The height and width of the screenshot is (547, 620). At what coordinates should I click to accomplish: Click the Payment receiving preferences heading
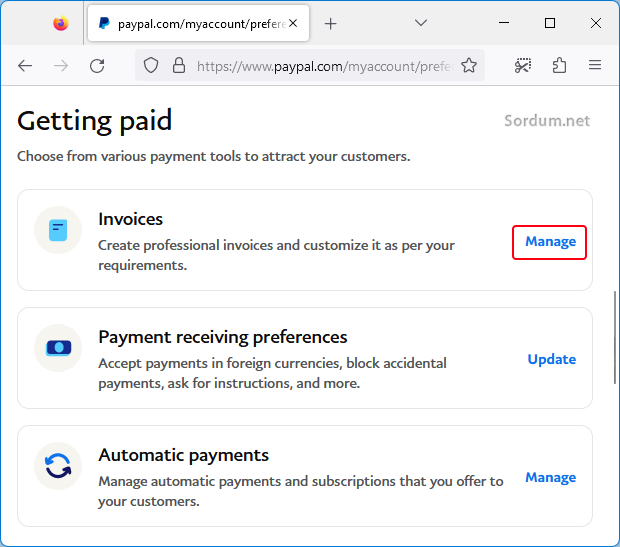(223, 337)
